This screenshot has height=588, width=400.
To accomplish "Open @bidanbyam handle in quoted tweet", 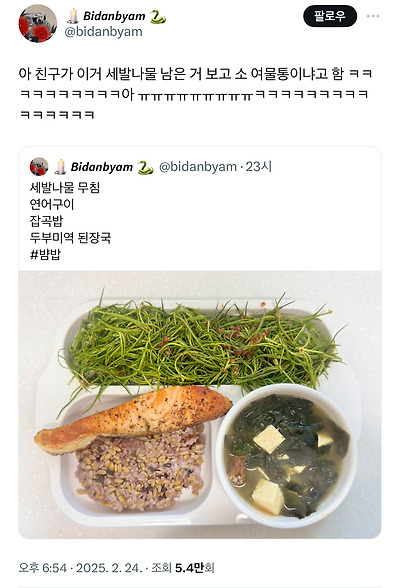I will pyautogui.click(x=198, y=167).
